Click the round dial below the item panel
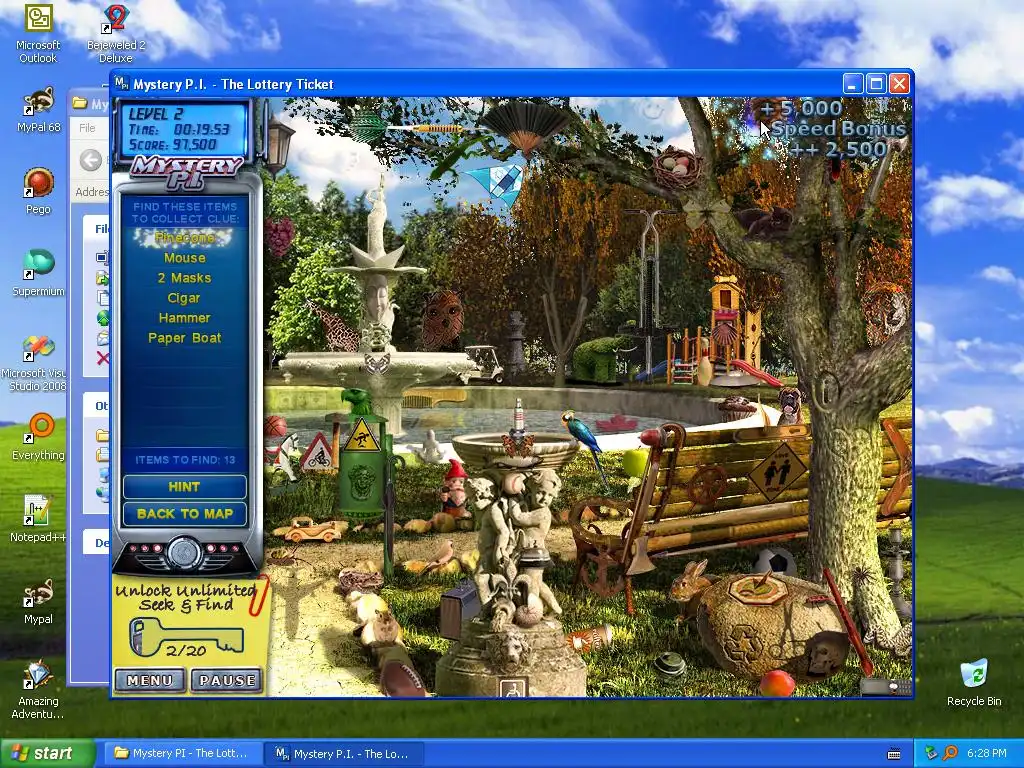Image resolution: width=1024 pixels, height=768 pixels. [185, 553]
